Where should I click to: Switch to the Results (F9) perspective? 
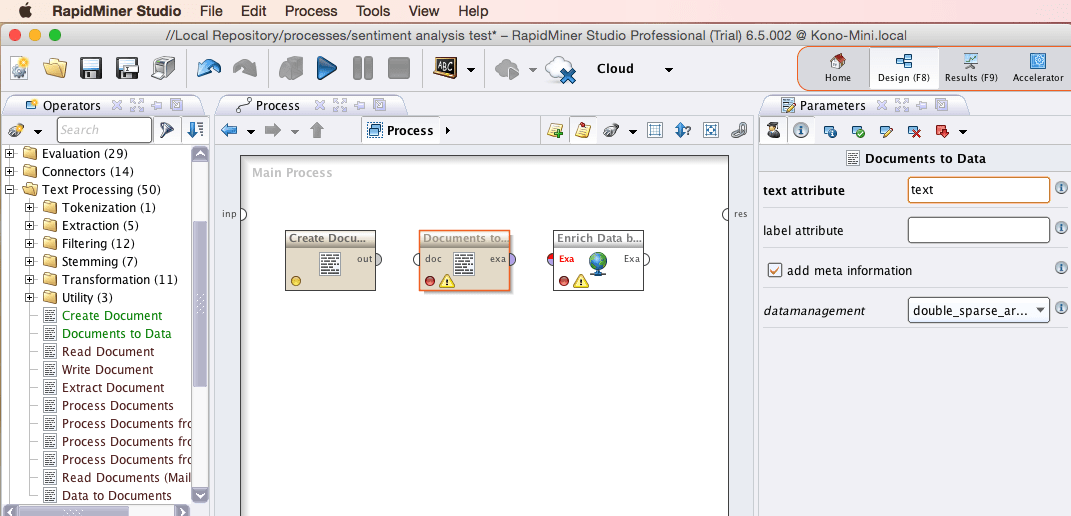(971, 68)
